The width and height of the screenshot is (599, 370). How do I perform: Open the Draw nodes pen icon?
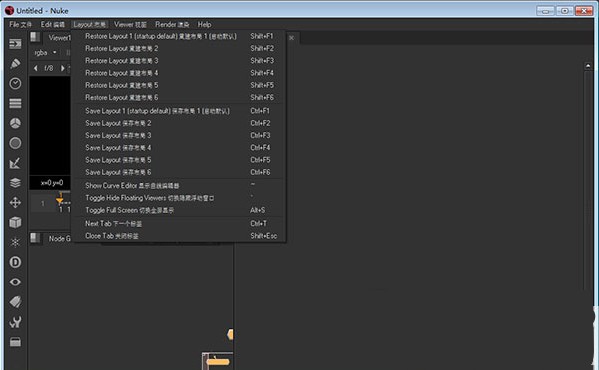(x=15, y=63)
